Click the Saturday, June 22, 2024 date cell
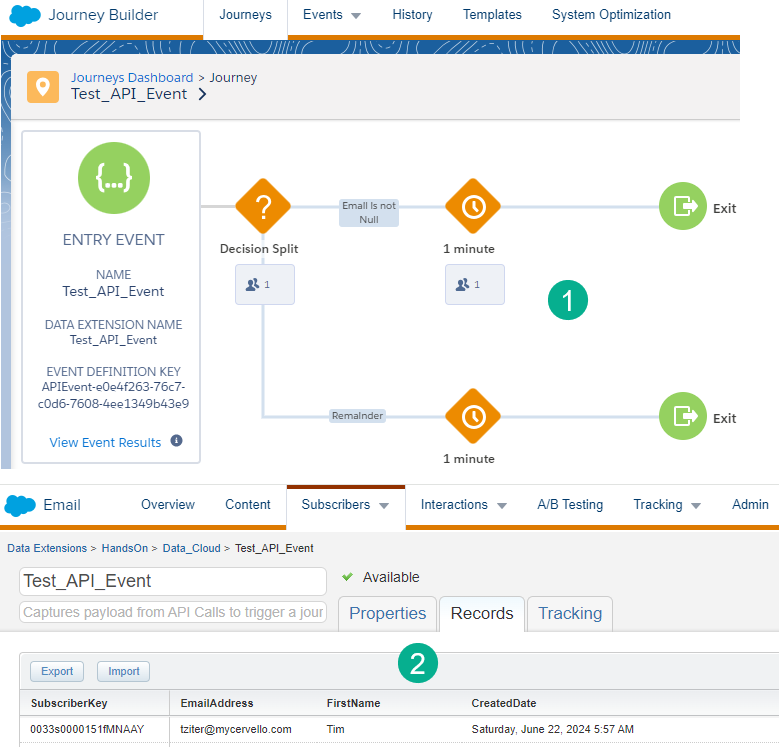The width and height of the screenshot is (779, 747). [552, 729]
